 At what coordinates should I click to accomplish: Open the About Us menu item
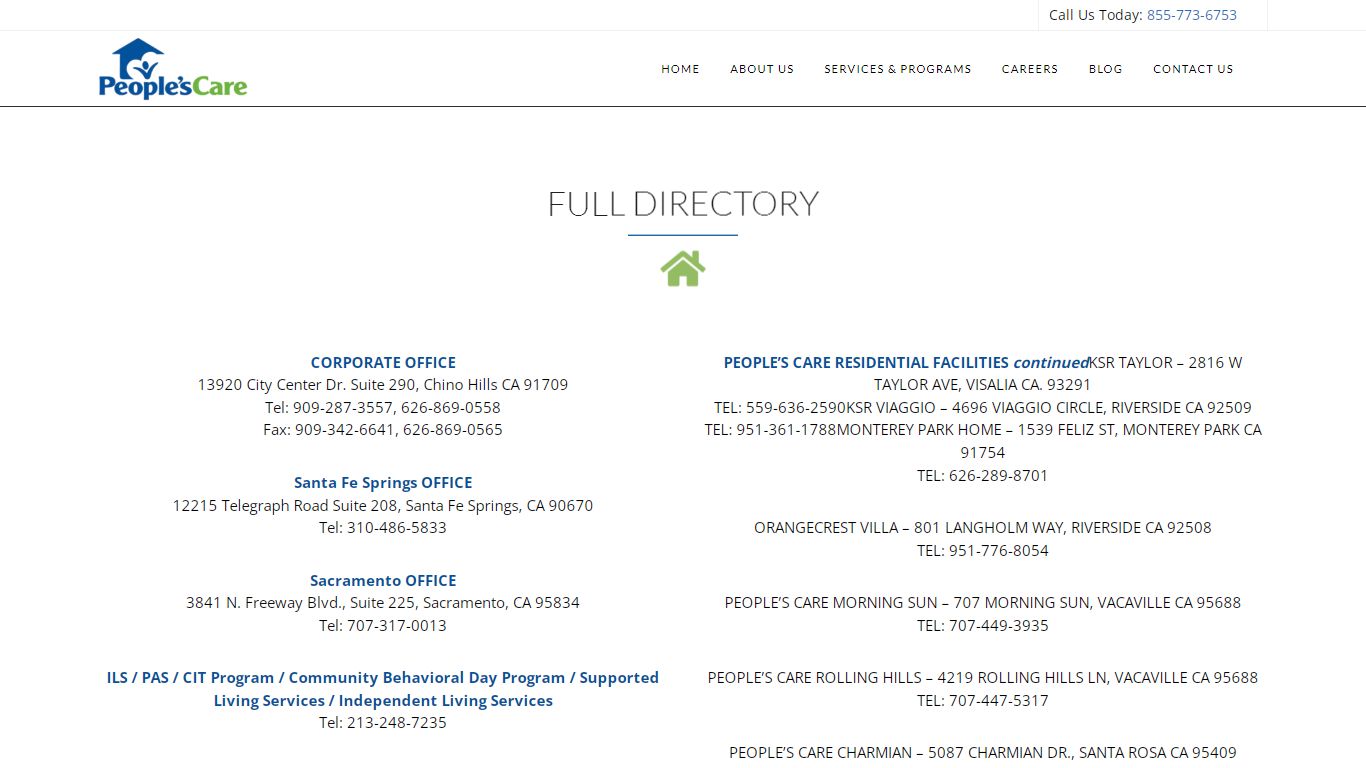point(762,69)
